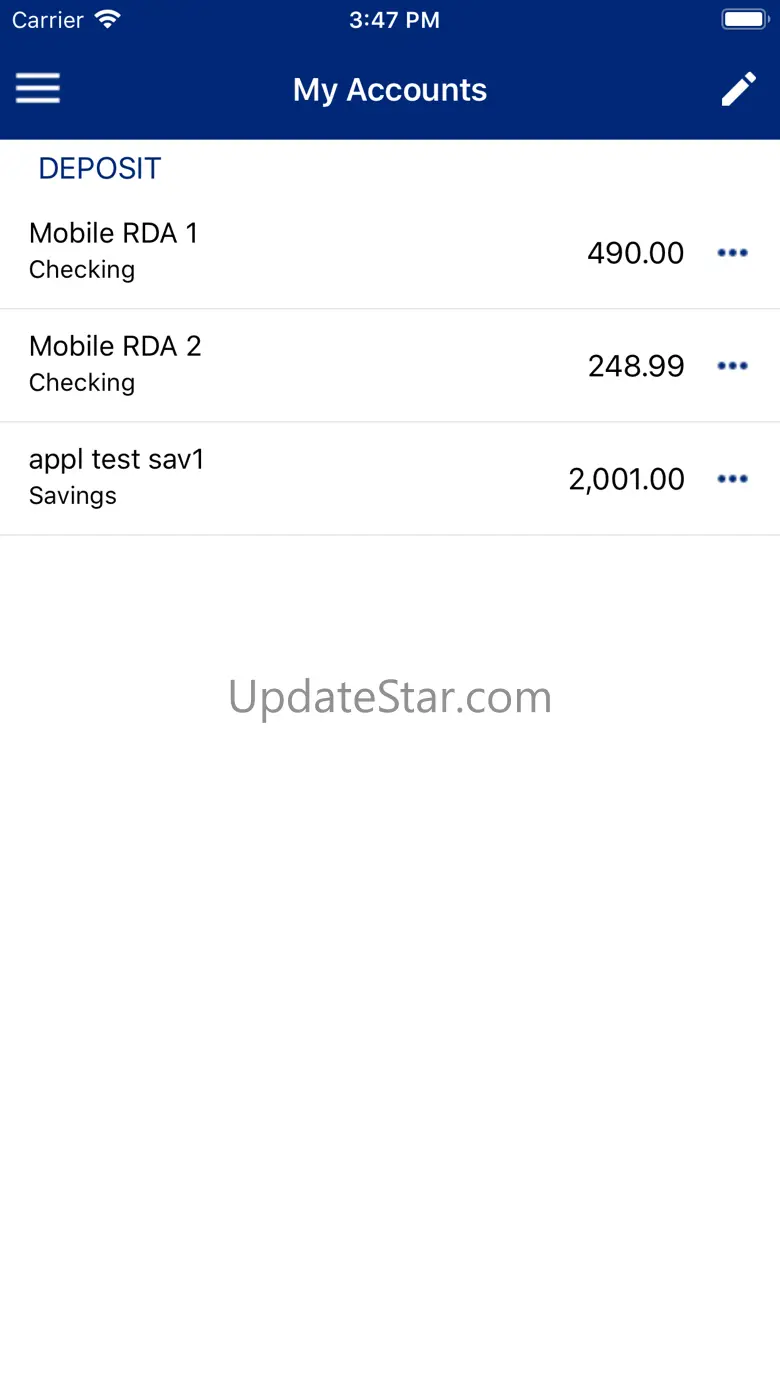
Task: Tap the My Accounts title
Action: 390,90
